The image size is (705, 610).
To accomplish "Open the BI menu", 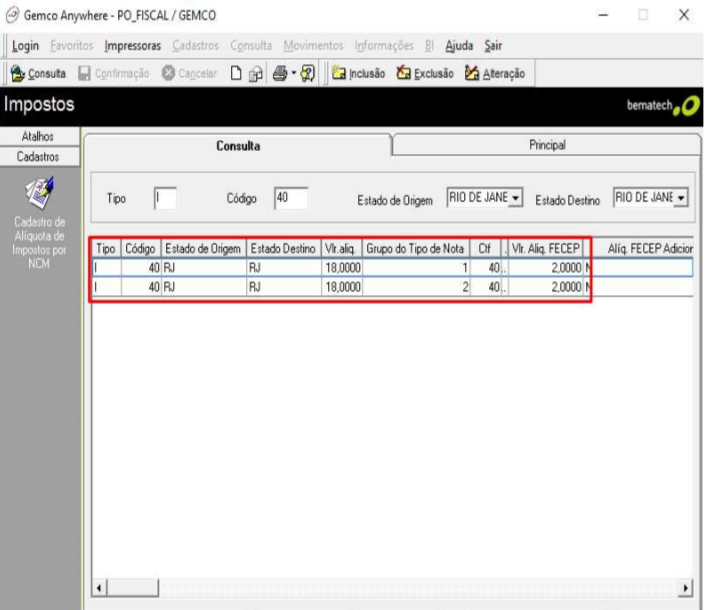I will pos(429,45).
